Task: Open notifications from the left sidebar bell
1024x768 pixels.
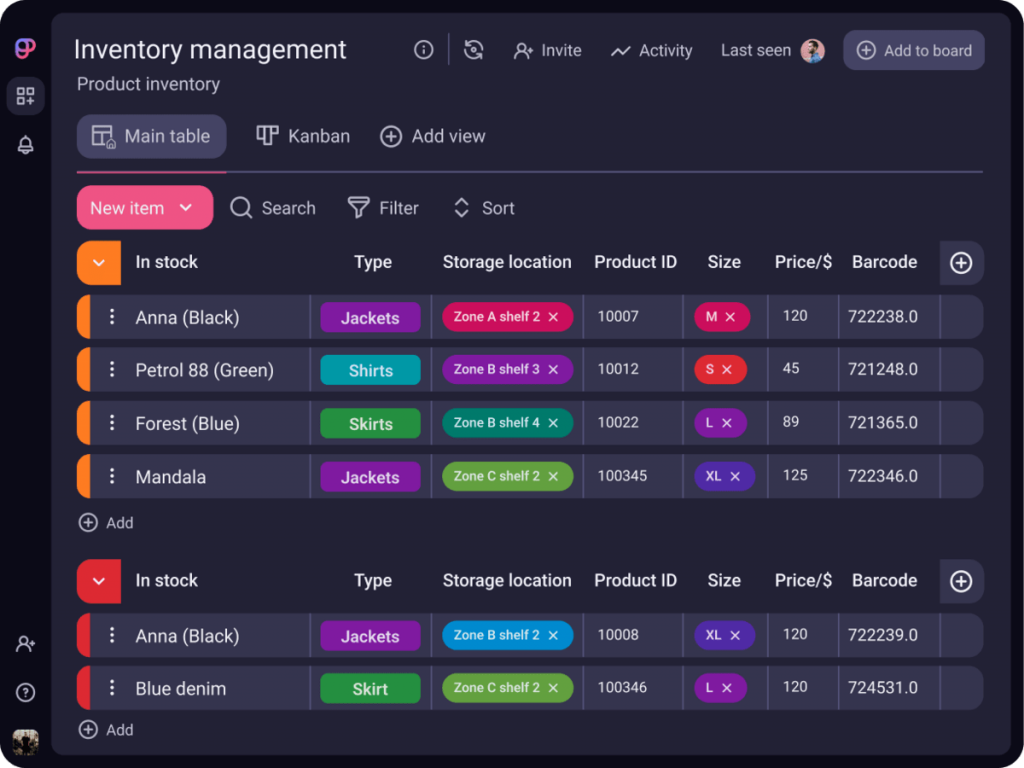Action: pyautogui.click(x=25, y=144)
